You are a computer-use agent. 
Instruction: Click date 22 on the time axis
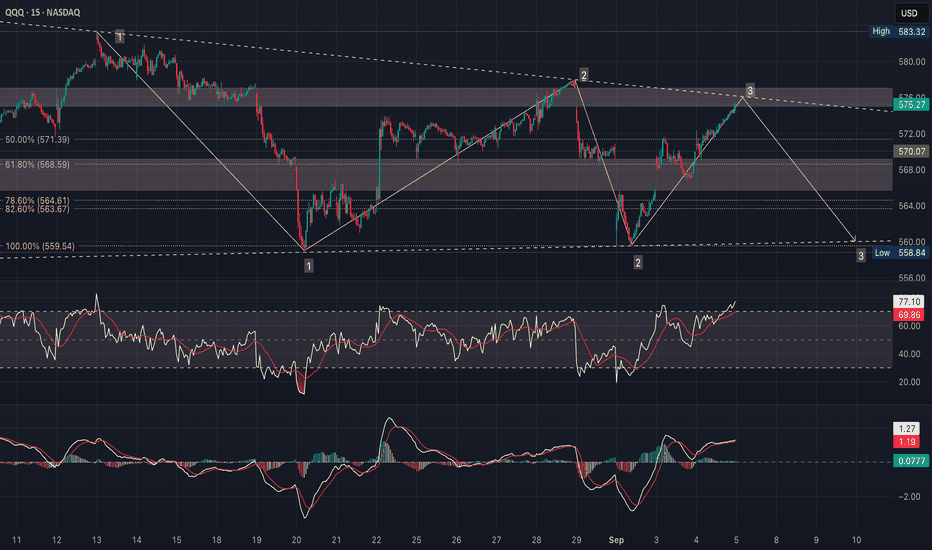(x=376, y=540)
